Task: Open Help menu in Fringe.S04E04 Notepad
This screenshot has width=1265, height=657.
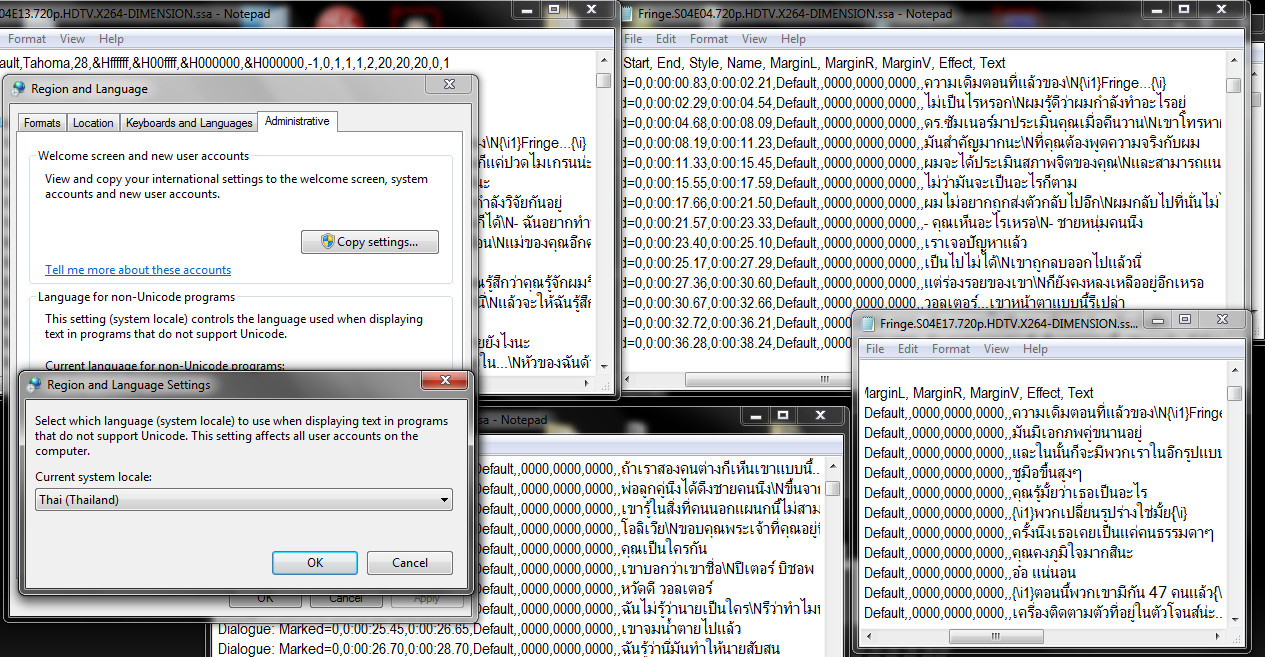Action: (794, 39)
